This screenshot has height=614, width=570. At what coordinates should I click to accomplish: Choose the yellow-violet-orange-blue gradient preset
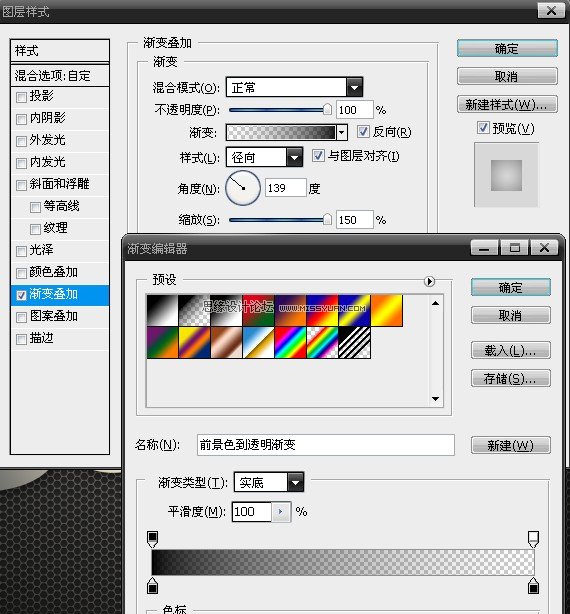194,343
